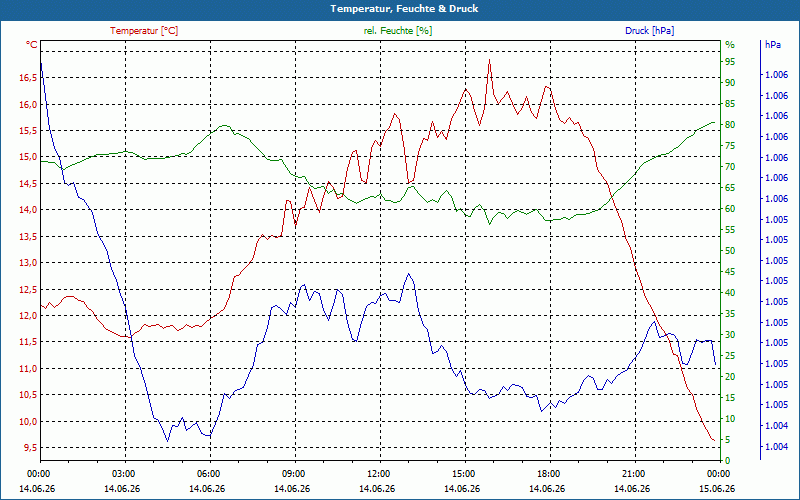The image size is (800, 500).
Task: Click the 12,0 temperature axis tick label
Action: tap(28, 315)
